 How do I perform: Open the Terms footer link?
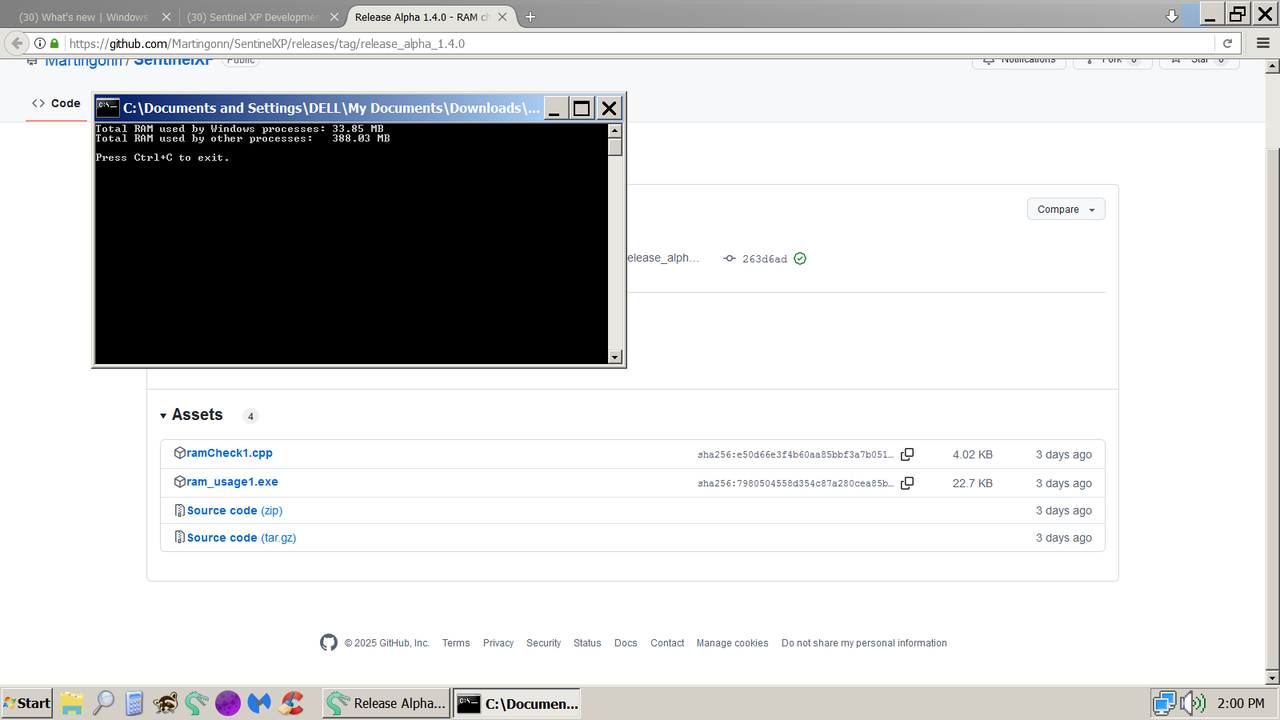[456, 643]
